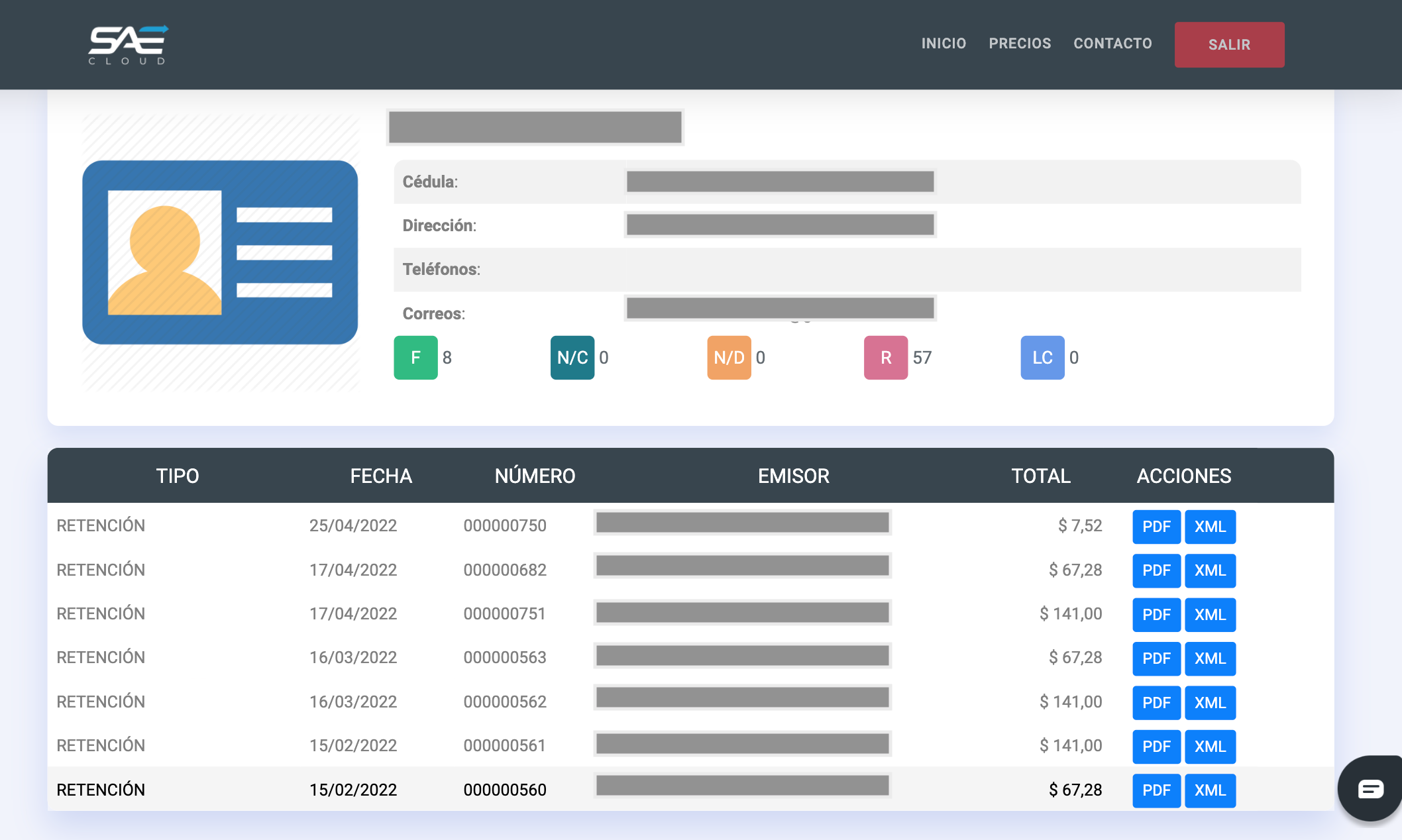The image size is (1402, 840).
Task: Download PDF for retention 000000562
Action: pyautogui.click(x=1156, y=703)
